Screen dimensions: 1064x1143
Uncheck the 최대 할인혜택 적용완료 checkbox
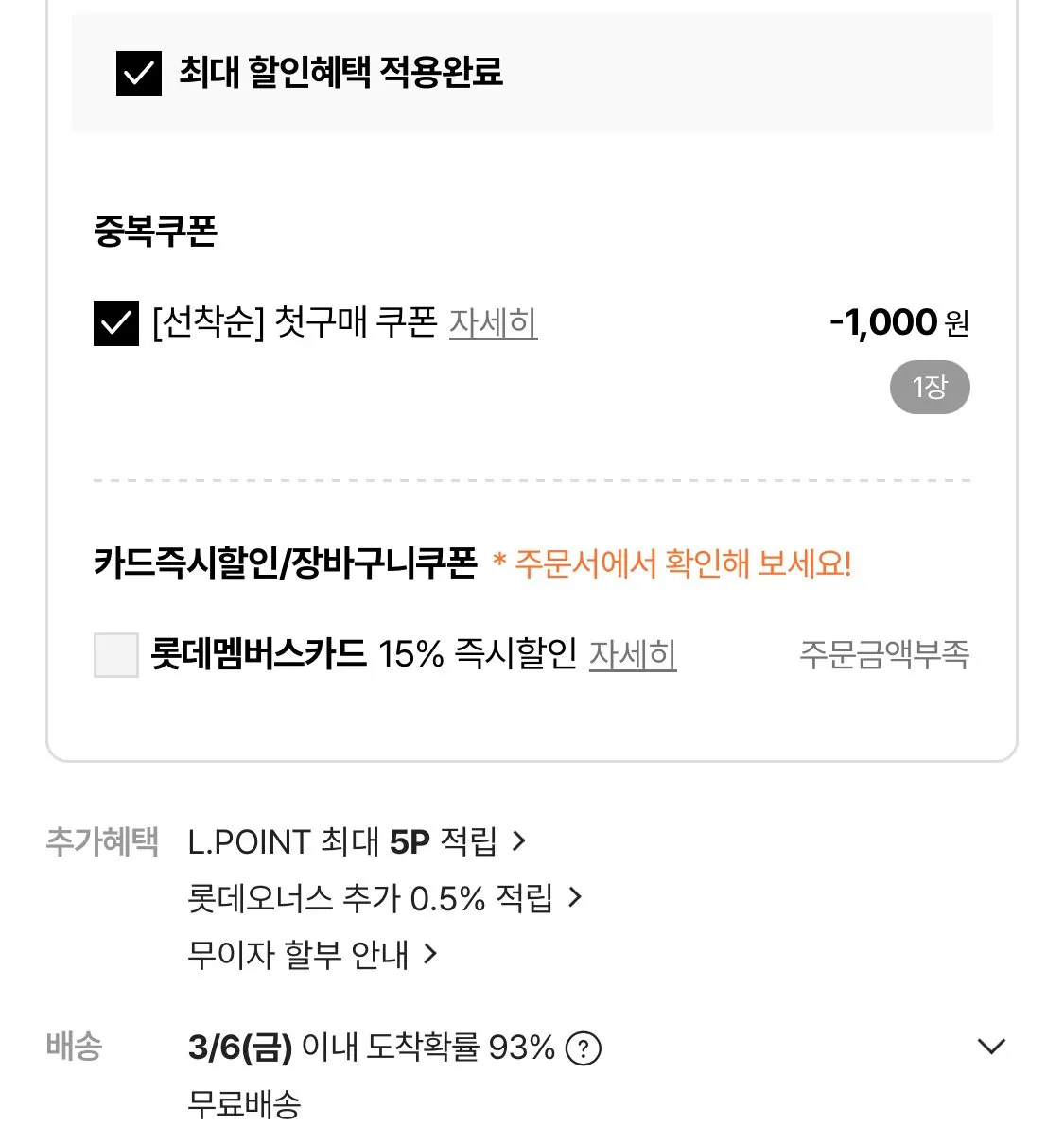138,73
